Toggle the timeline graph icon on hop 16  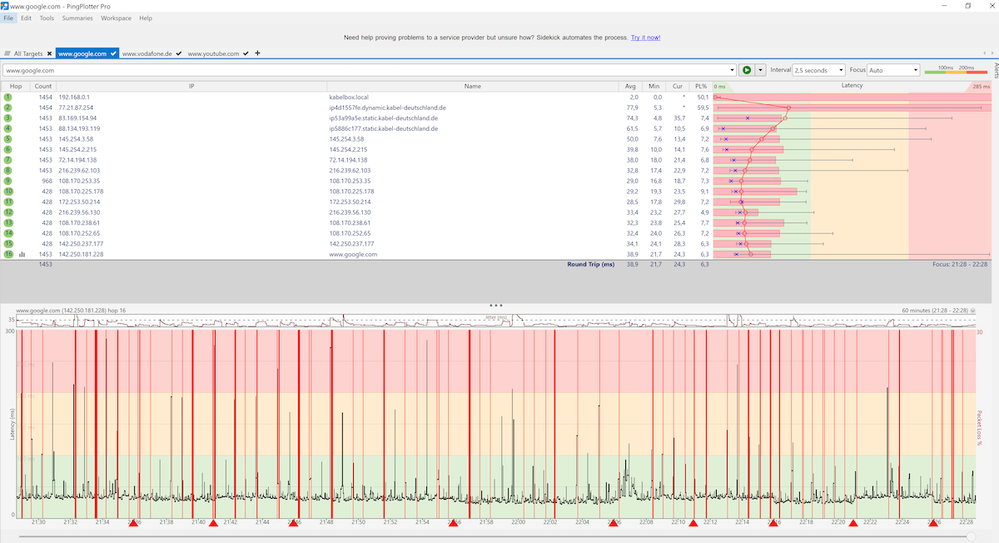tap(22, 254)
